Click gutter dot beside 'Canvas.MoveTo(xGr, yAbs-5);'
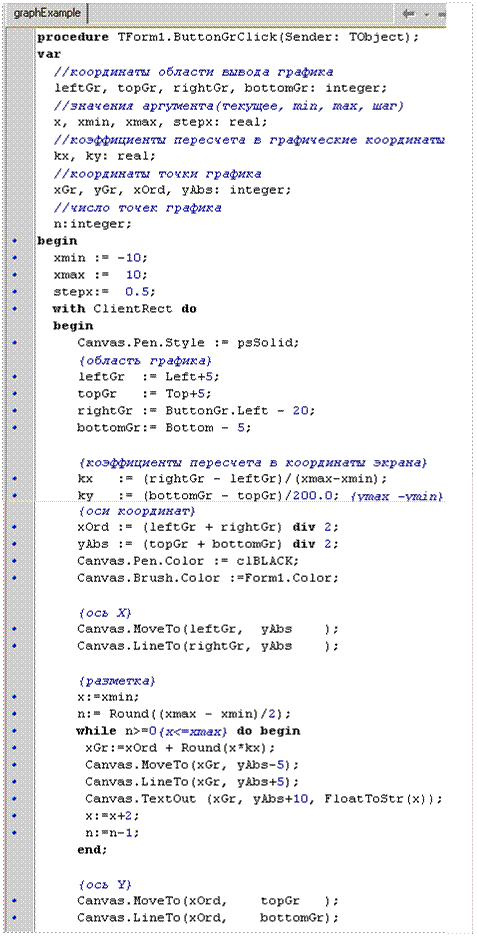Image resolution: width=477 pixels, height=937 pixels. tap(14, 765)
